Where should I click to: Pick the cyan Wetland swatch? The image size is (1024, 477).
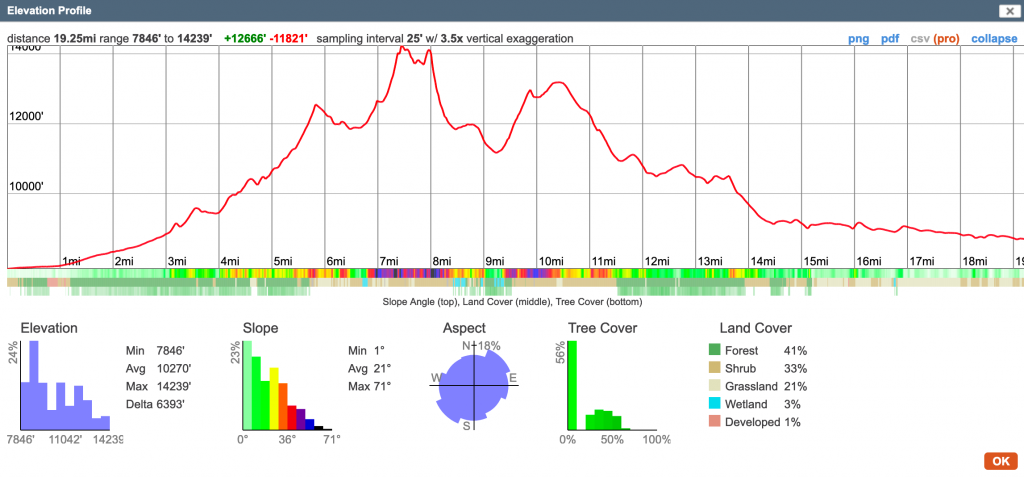point(714,404)
